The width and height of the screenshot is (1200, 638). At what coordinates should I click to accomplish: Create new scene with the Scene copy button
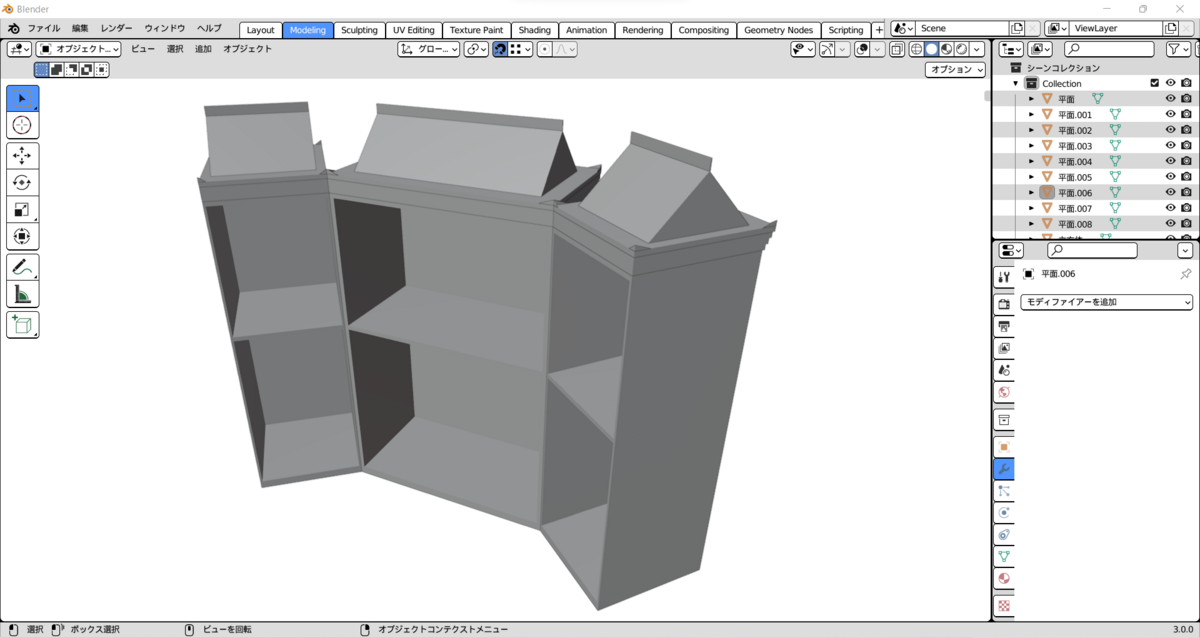1017,29
